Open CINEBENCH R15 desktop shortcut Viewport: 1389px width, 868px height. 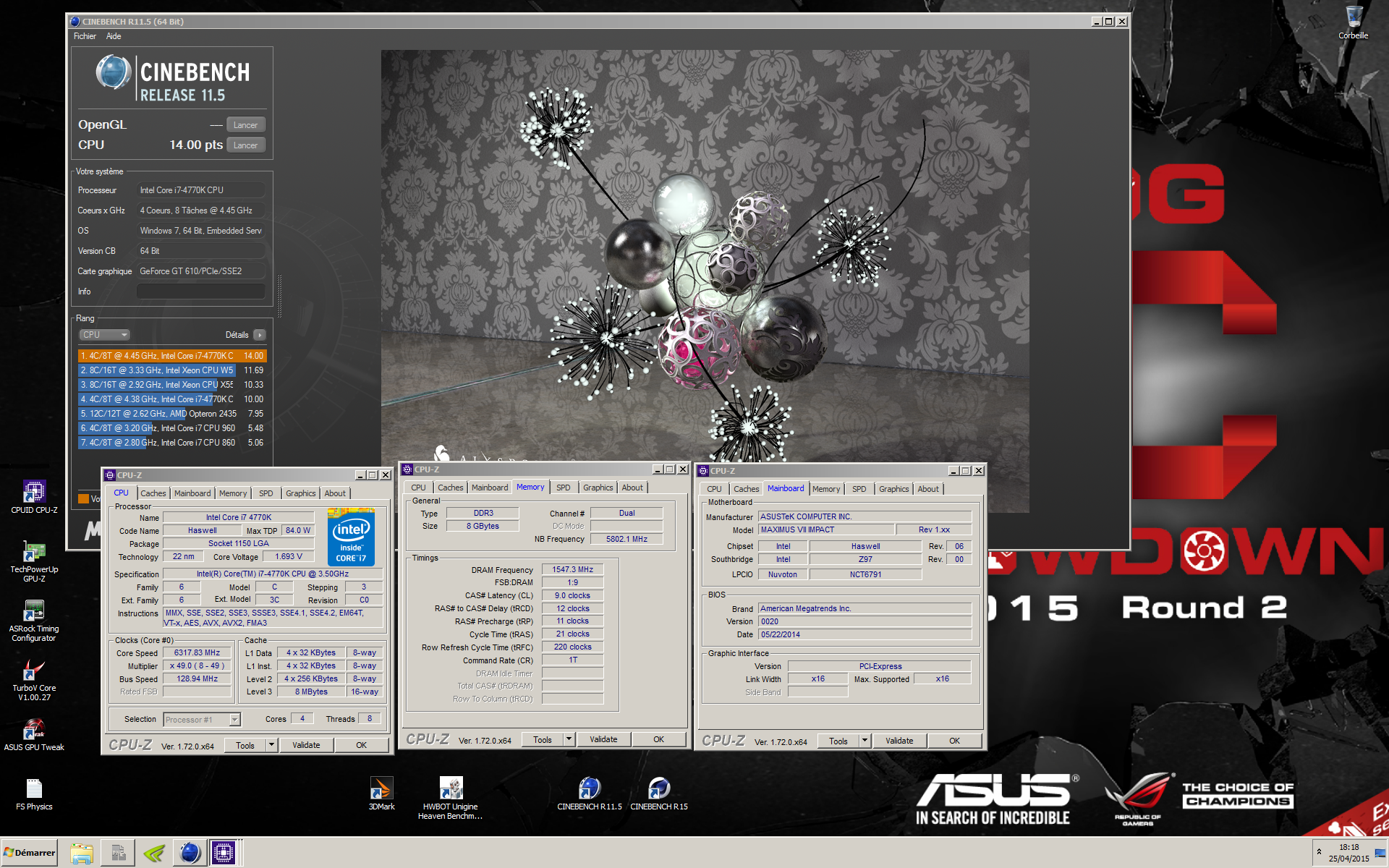click(x=659, y=793)
